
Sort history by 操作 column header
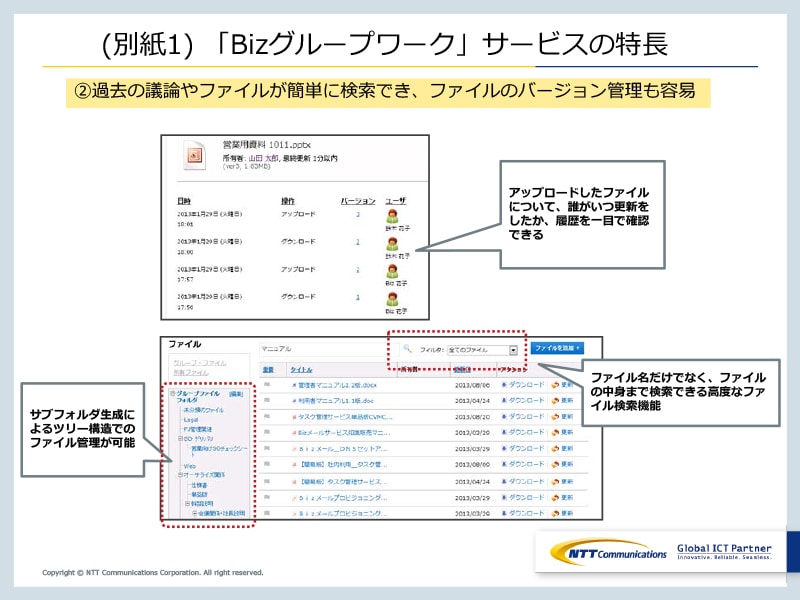[288, 201]
